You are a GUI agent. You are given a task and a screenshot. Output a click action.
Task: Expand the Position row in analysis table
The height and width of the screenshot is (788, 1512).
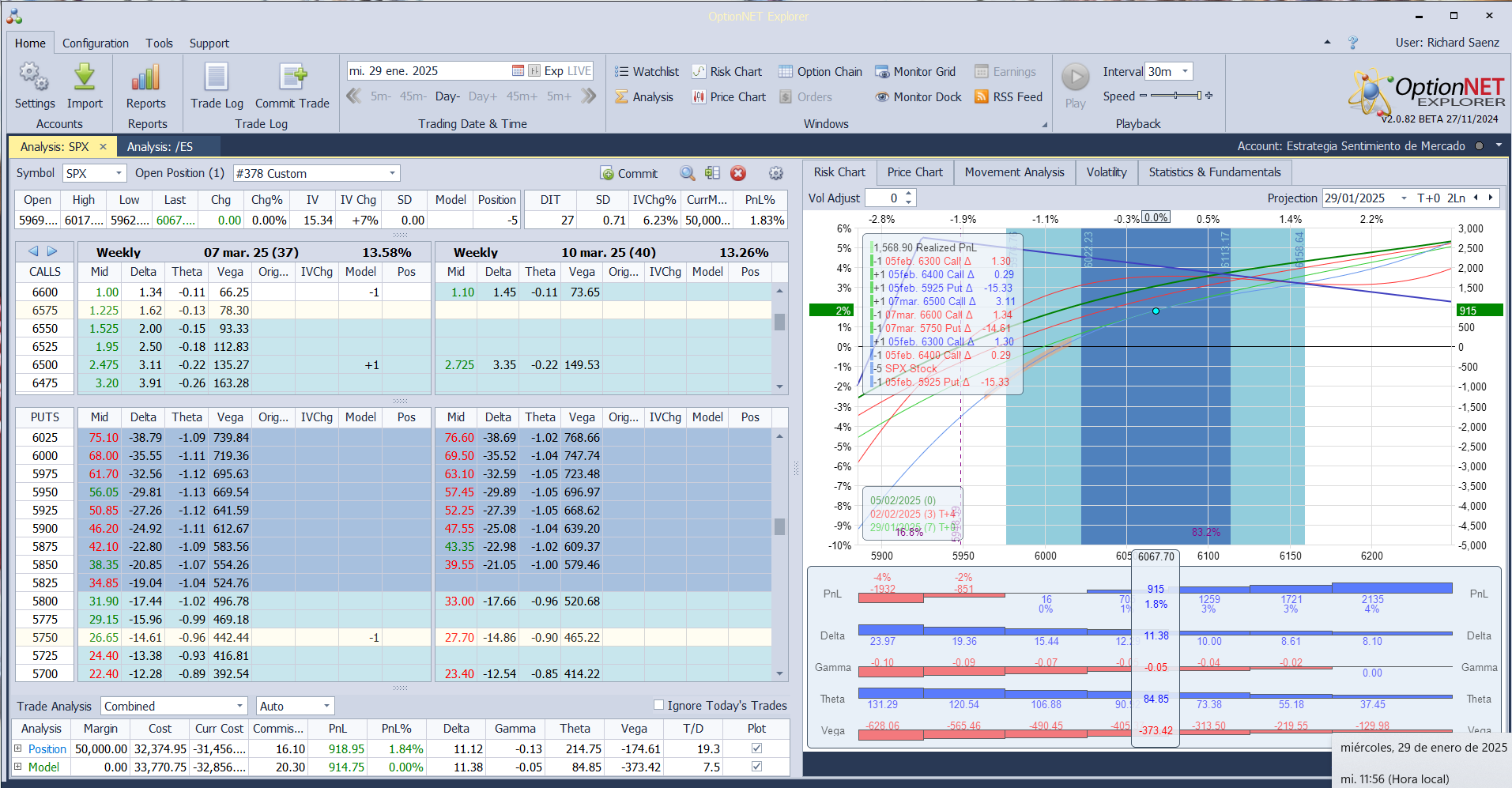coord(18,748)
